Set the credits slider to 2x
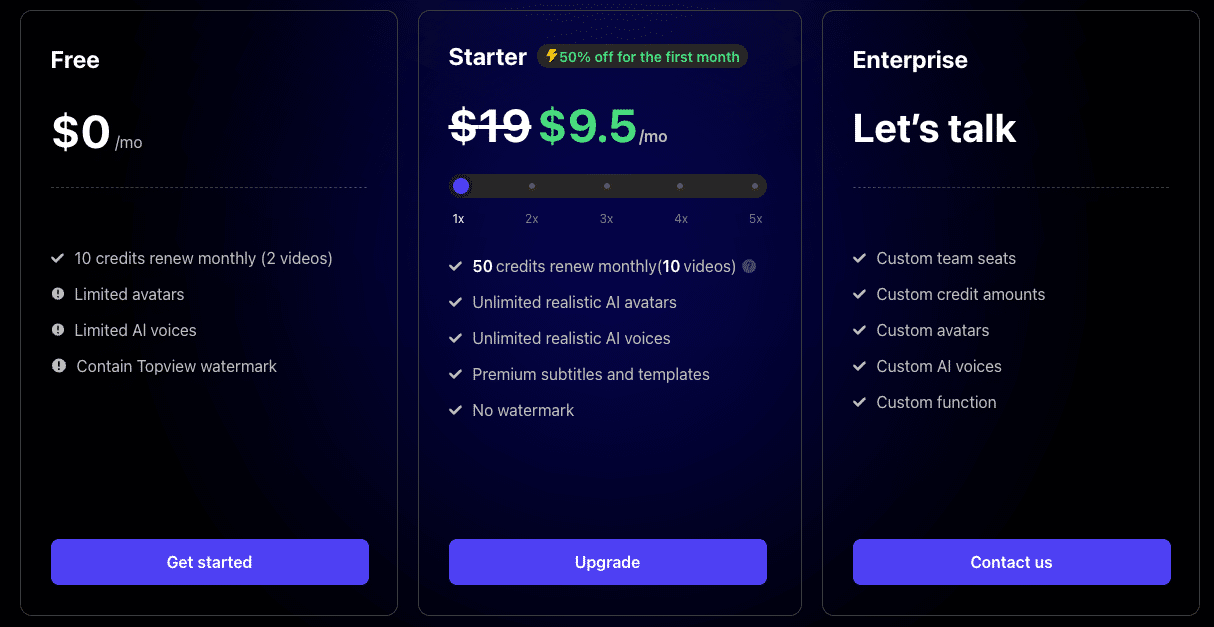1214x627 pixels. tap(532, 186)
